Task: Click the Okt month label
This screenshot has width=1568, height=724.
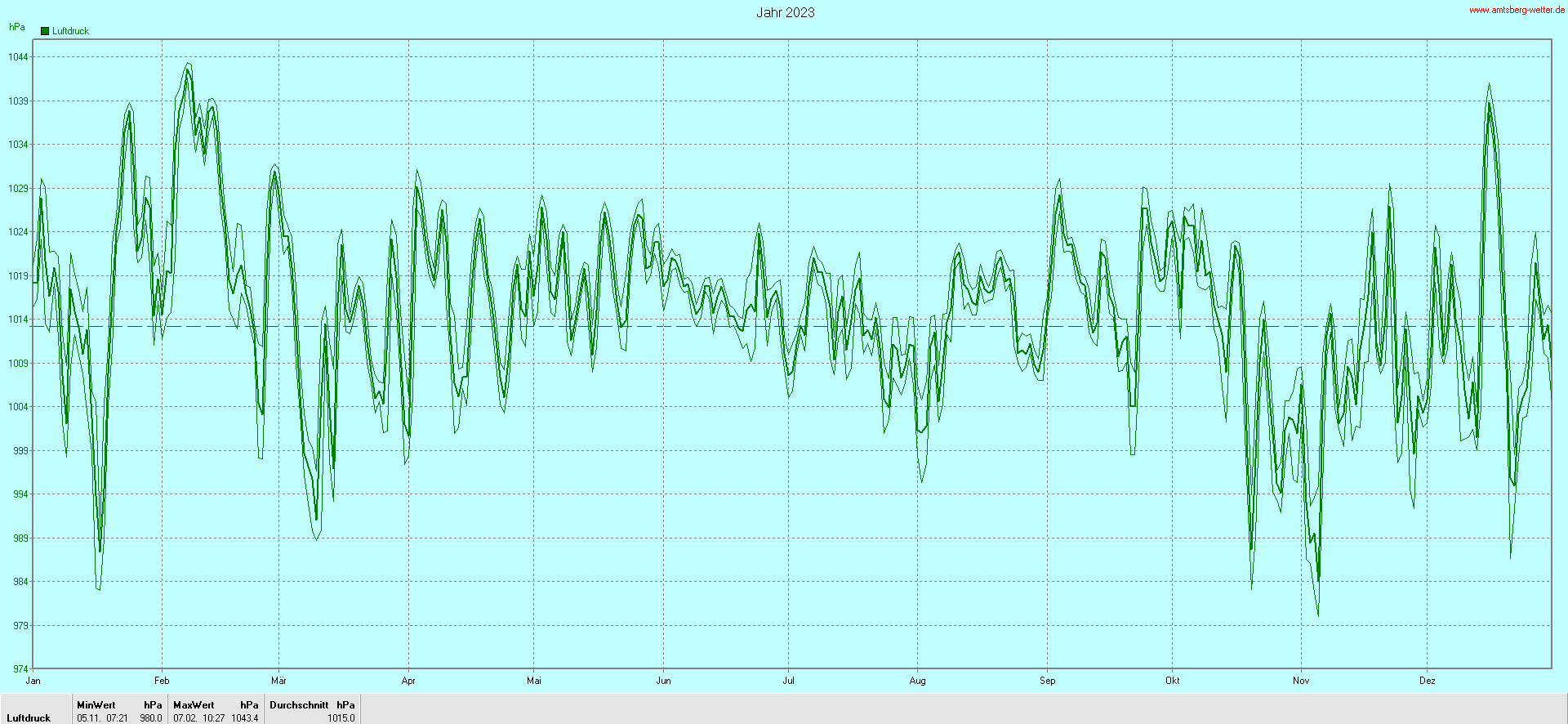Action: [x=1173, y=681]
